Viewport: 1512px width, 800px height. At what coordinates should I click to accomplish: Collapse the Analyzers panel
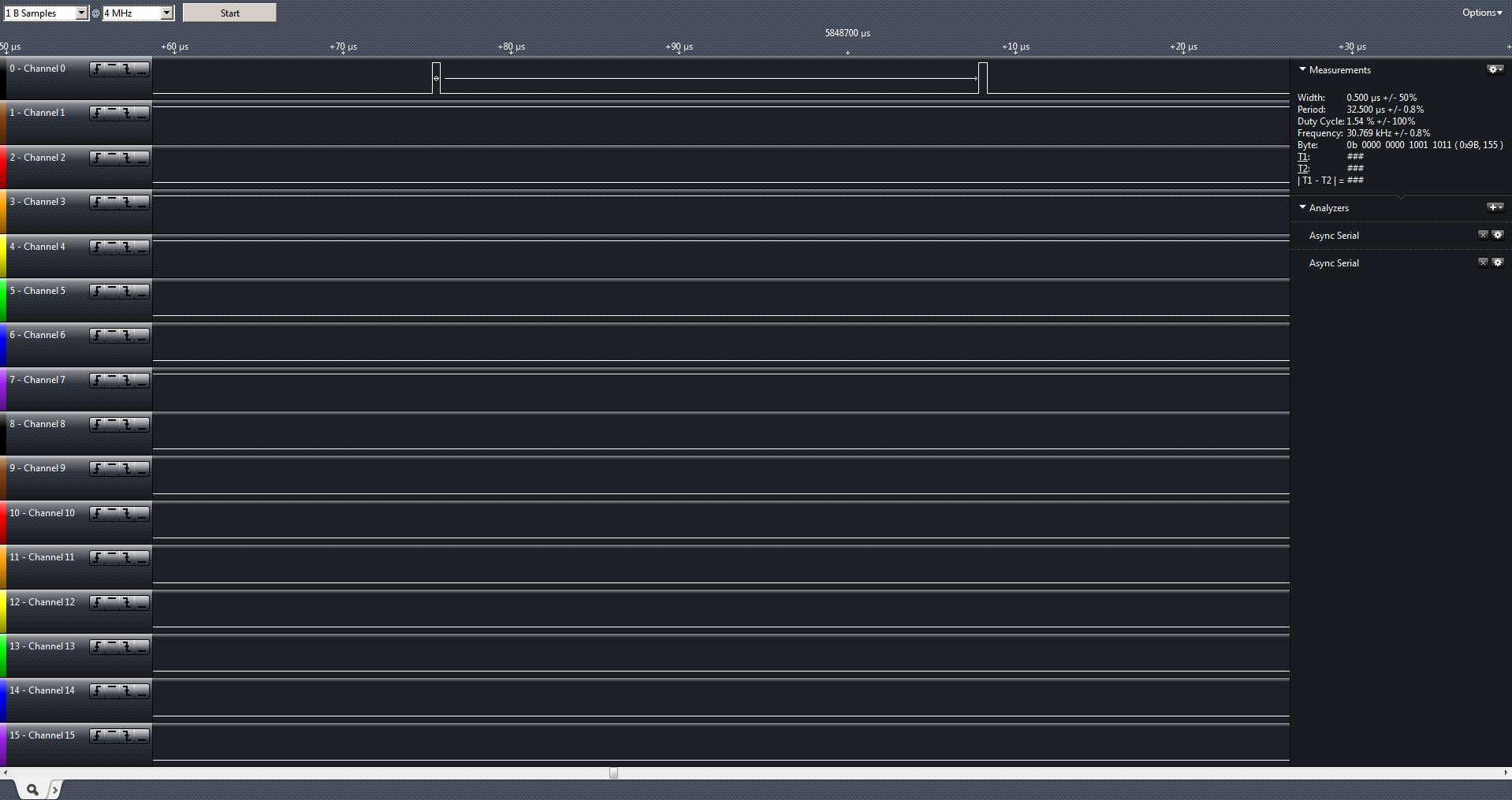click(1302, 207)
